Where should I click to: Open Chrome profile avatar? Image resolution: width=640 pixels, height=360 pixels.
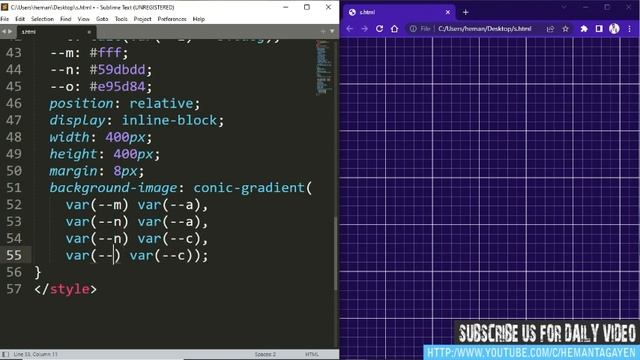[x=614, y=29]
